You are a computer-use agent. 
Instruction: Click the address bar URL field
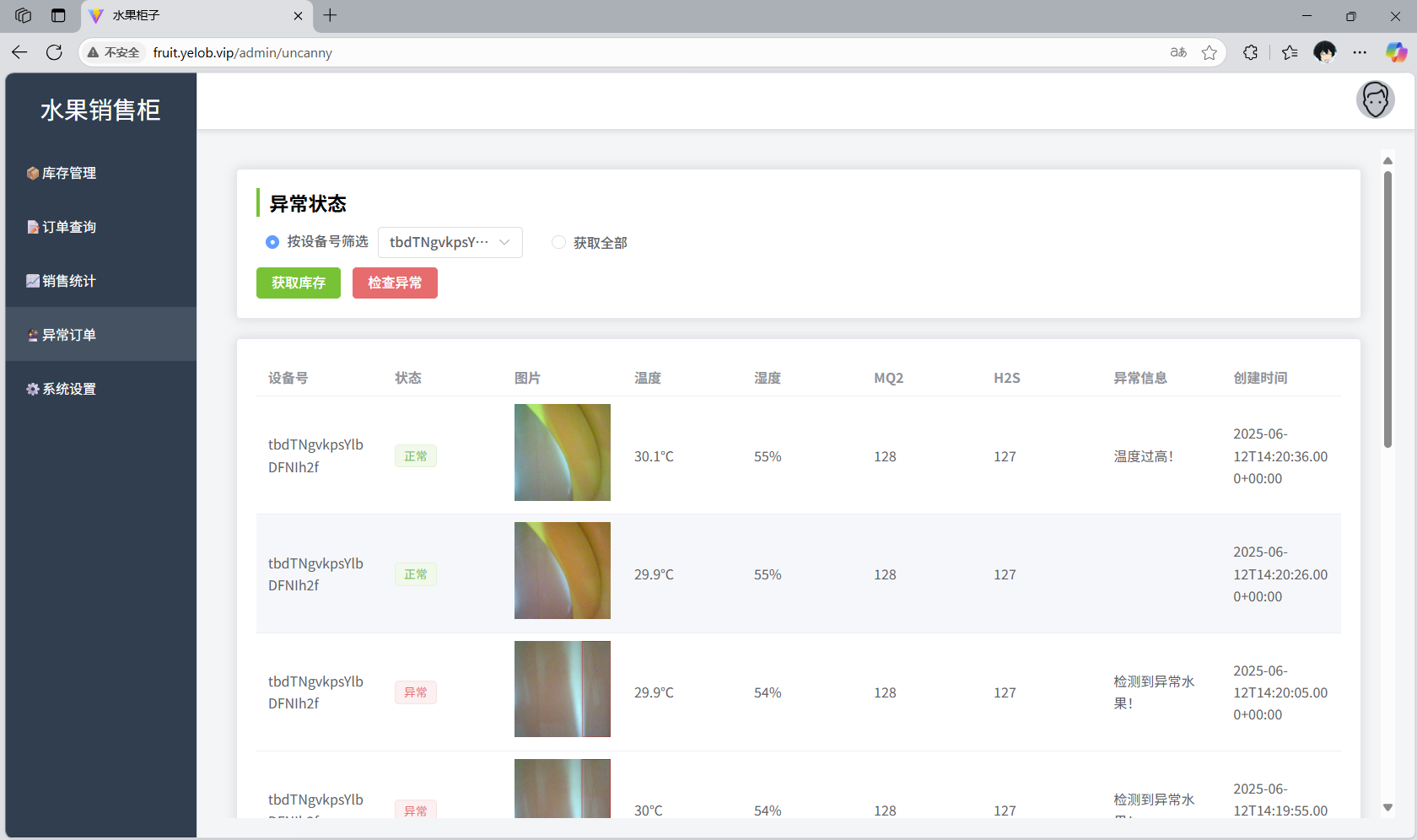tap(590, 52)
